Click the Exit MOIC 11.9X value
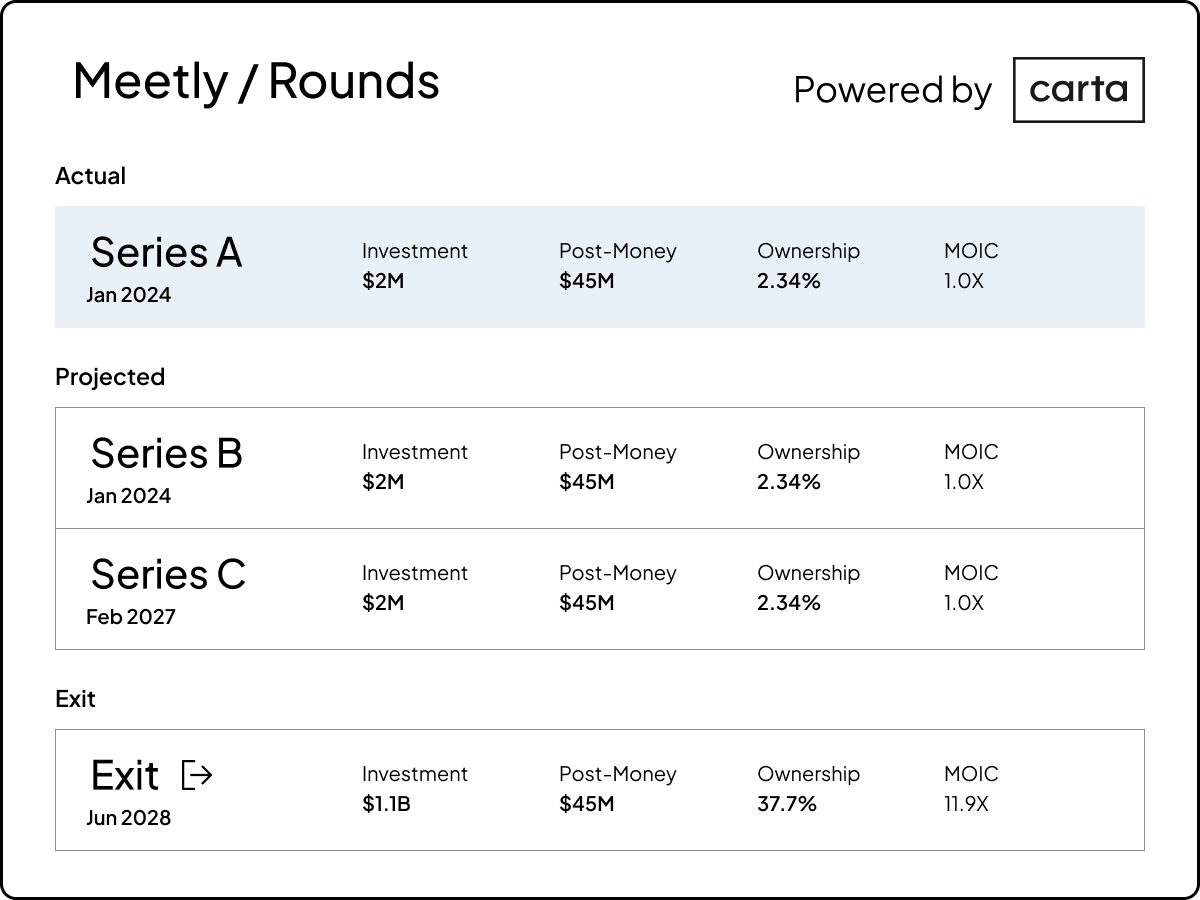Screen dimensions: 1200x900 [965, 804]
